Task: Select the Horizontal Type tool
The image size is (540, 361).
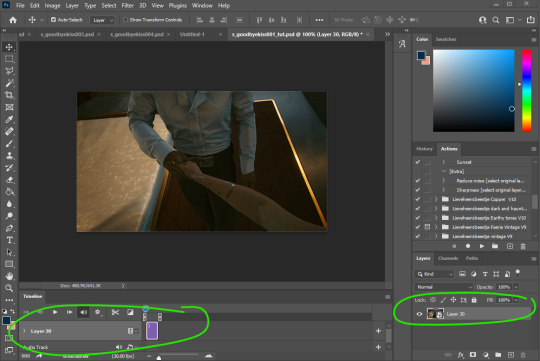Action: 9,240
